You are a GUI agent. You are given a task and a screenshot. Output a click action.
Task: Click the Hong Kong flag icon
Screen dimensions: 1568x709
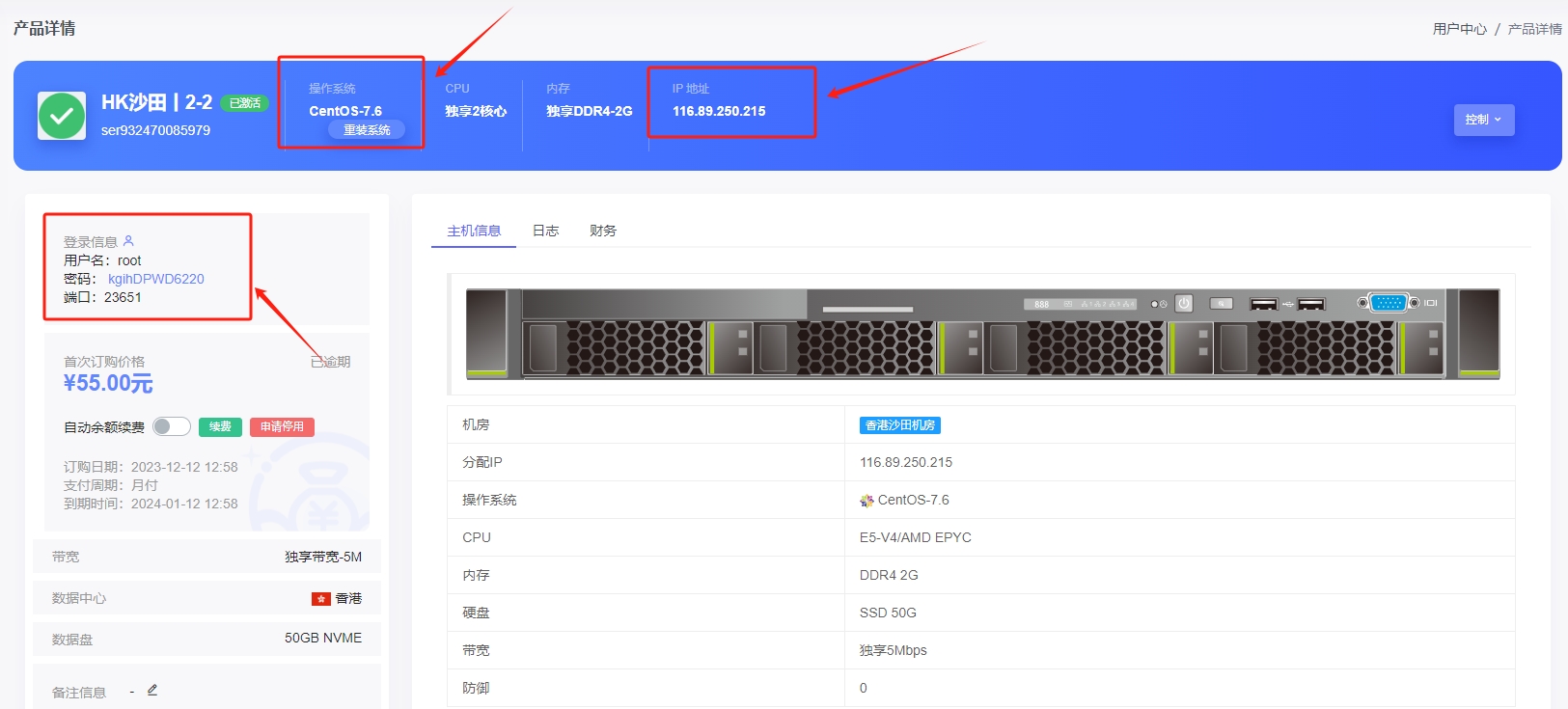[321, 599]
